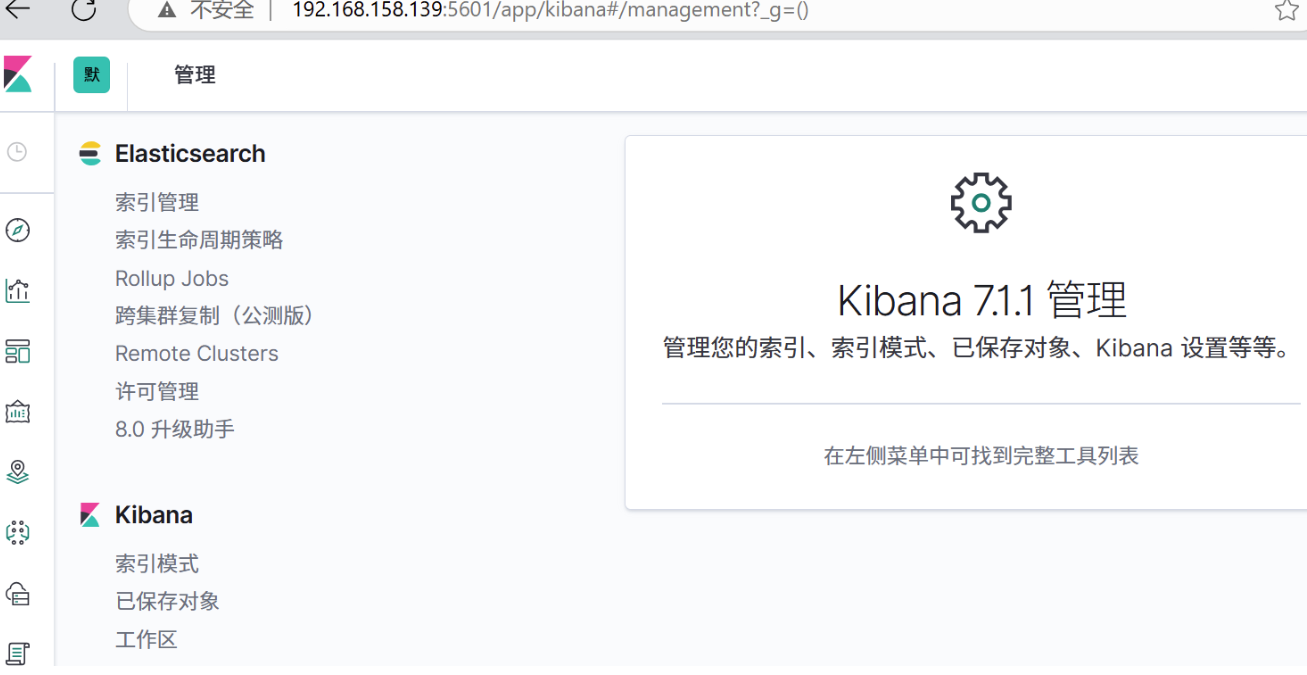Open 已保存对象 under Kibana

pos(167,601)
